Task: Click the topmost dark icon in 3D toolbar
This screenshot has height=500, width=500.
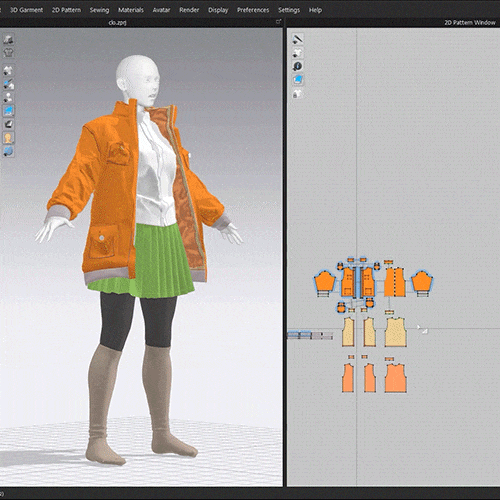Action: [8, 39]
